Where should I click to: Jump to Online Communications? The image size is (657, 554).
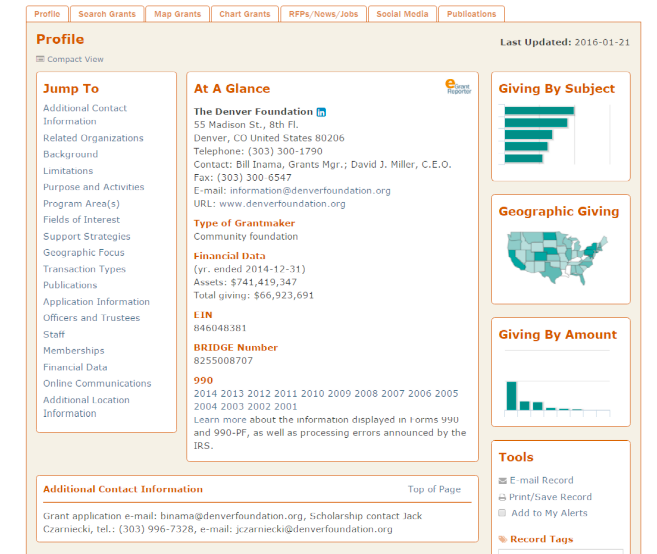tap(97, 383)
